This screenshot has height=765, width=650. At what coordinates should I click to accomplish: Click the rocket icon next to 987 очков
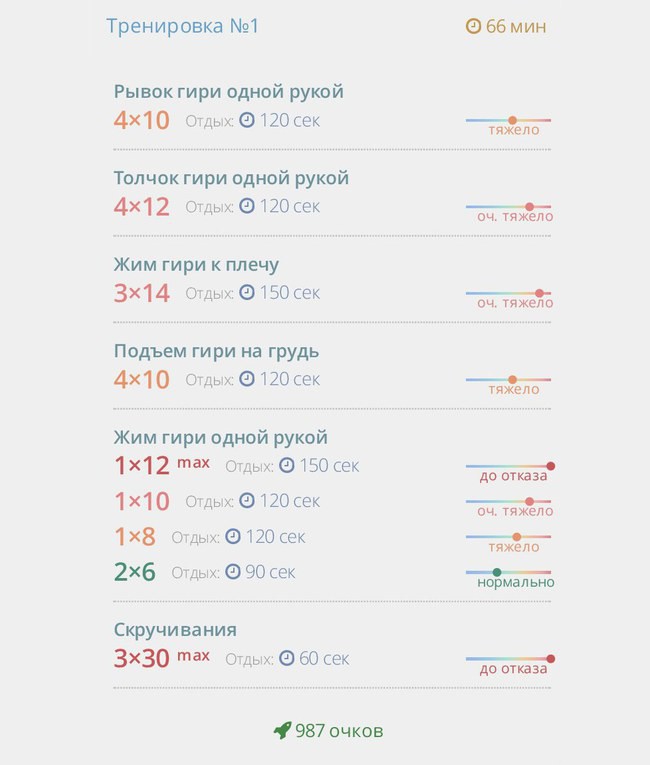point(283,730)
